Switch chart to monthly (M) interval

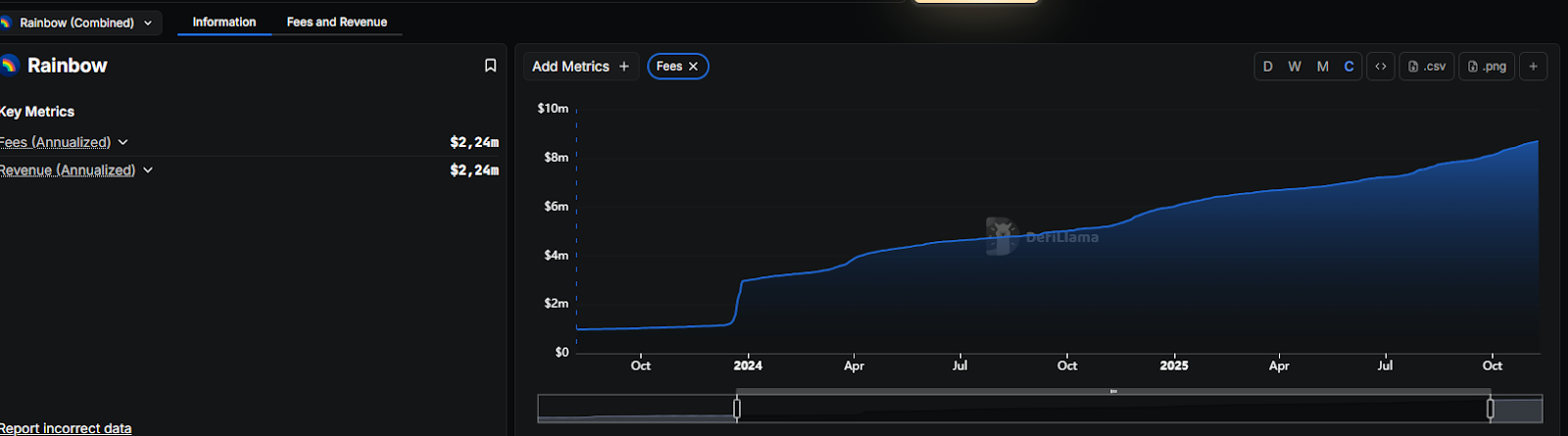pos(1322,67)
